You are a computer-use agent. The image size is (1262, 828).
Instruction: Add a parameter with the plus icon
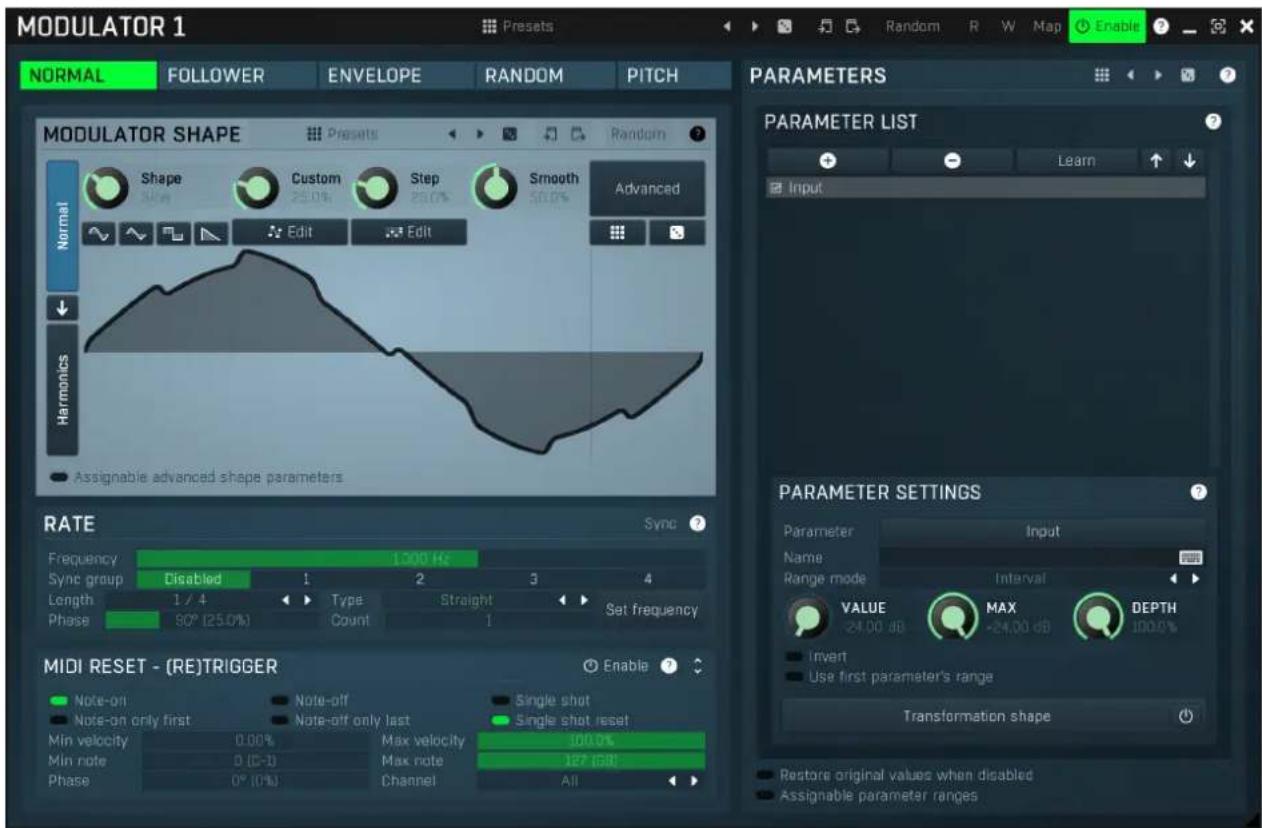(828, 160)
